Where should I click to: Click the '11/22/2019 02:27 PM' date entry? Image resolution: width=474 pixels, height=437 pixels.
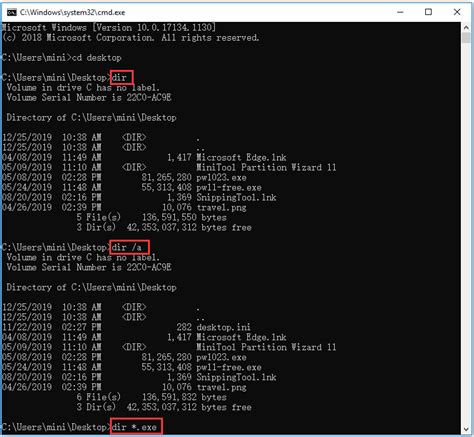52,327
